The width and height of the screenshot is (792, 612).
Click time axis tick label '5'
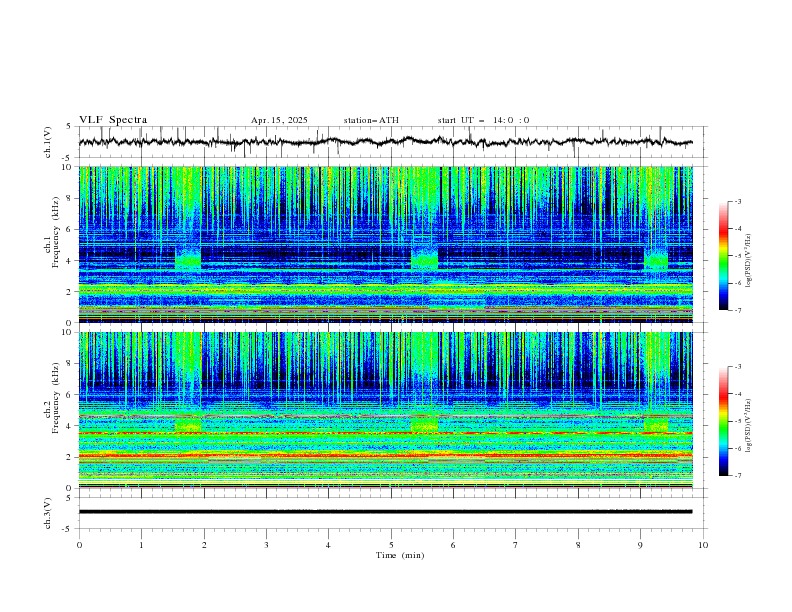[x=391, y=545]
